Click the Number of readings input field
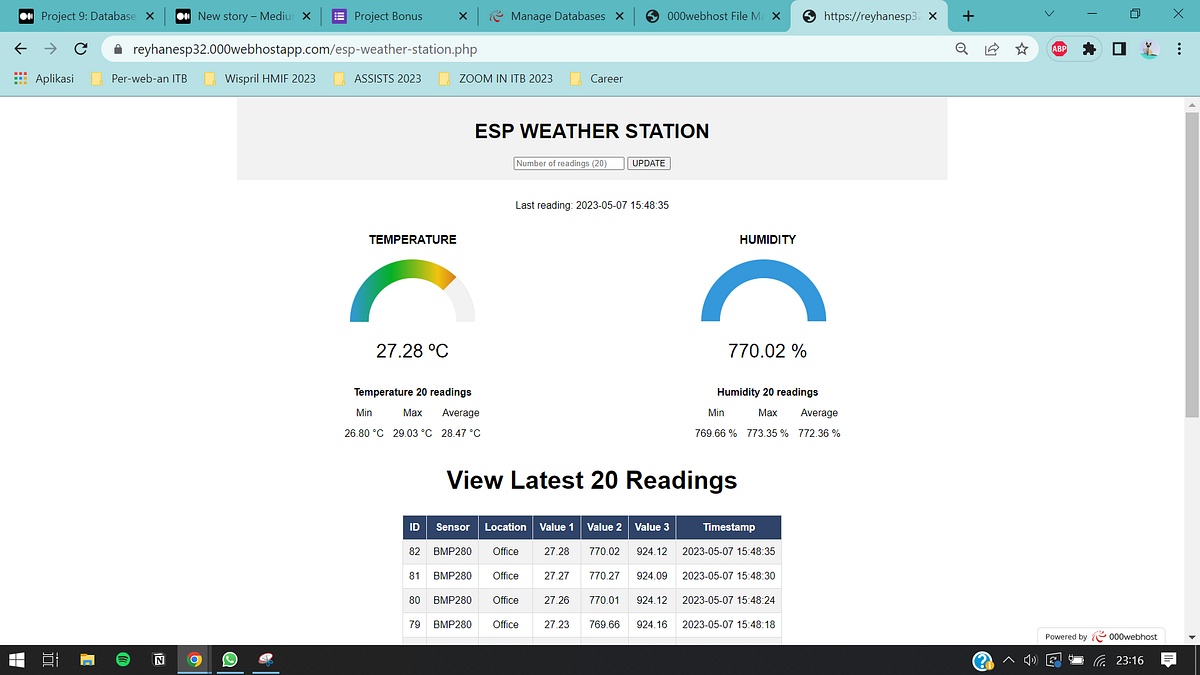1200x675 pixels. tap(568, 163)
